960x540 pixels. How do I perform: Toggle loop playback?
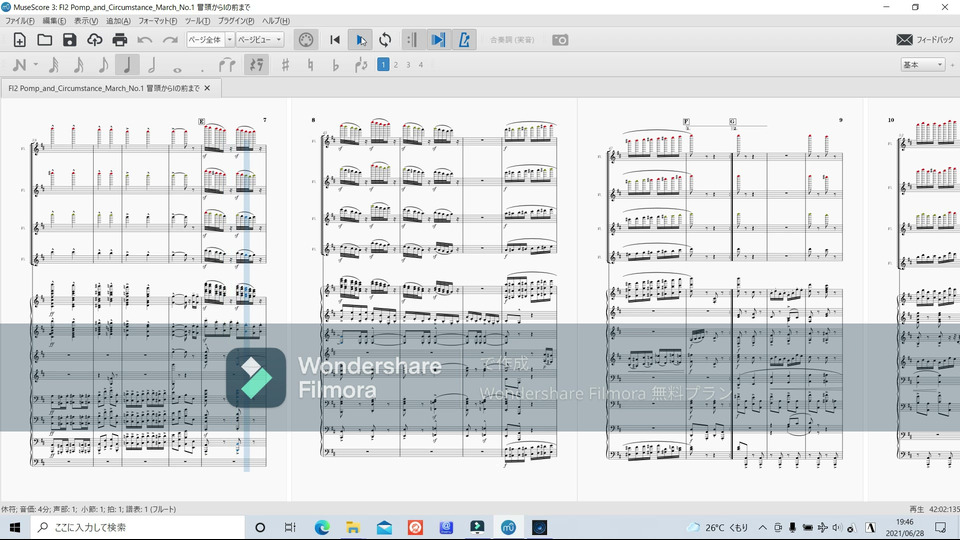pyautogui.click(x=385, y=40)
